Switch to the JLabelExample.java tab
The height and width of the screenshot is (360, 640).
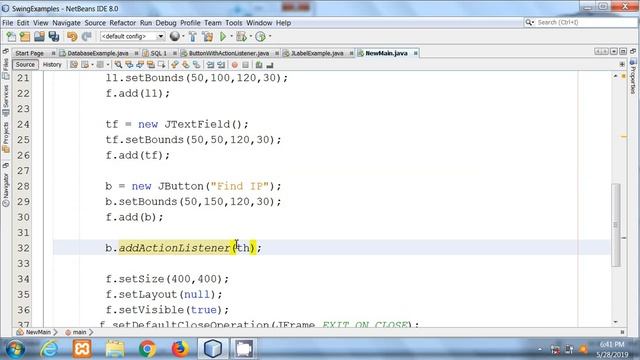coord(317,53)
